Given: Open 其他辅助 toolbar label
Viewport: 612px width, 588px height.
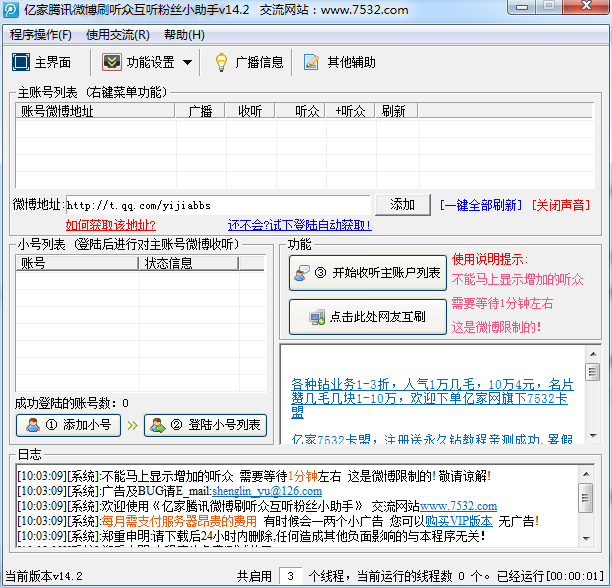Looking at the screenshot, I should click(x=351, y=62).
